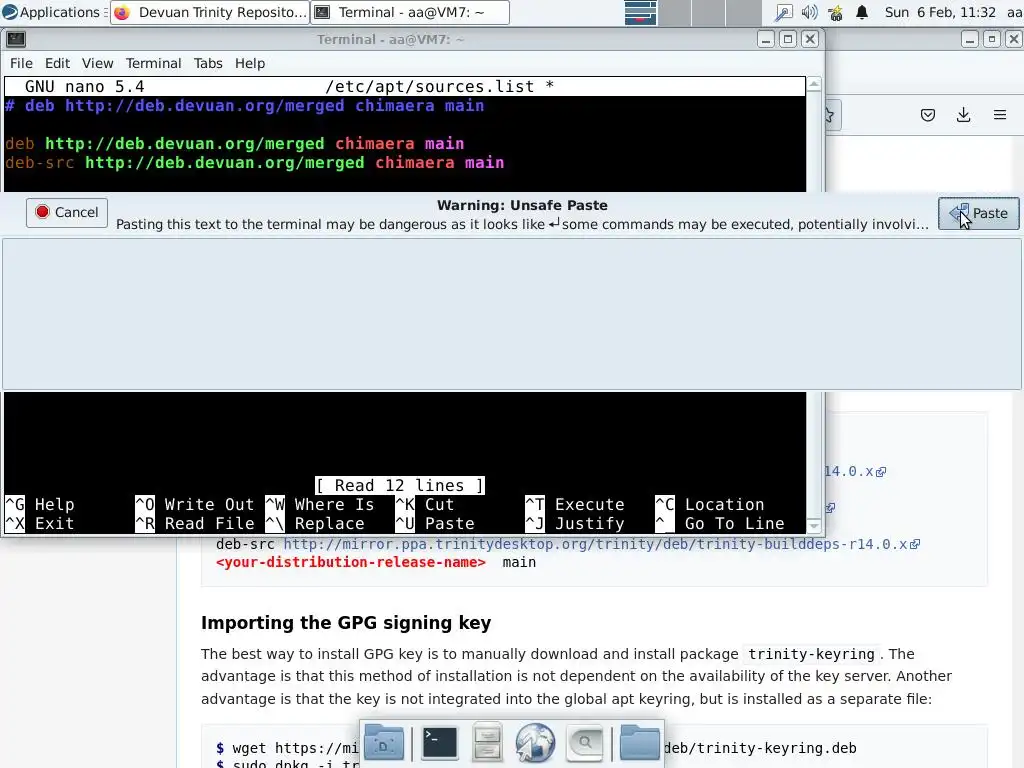The height and width of the screenshot is (768, 1024).
Task: Open the View menu in Terminal
Action: [x=97, y=63]
